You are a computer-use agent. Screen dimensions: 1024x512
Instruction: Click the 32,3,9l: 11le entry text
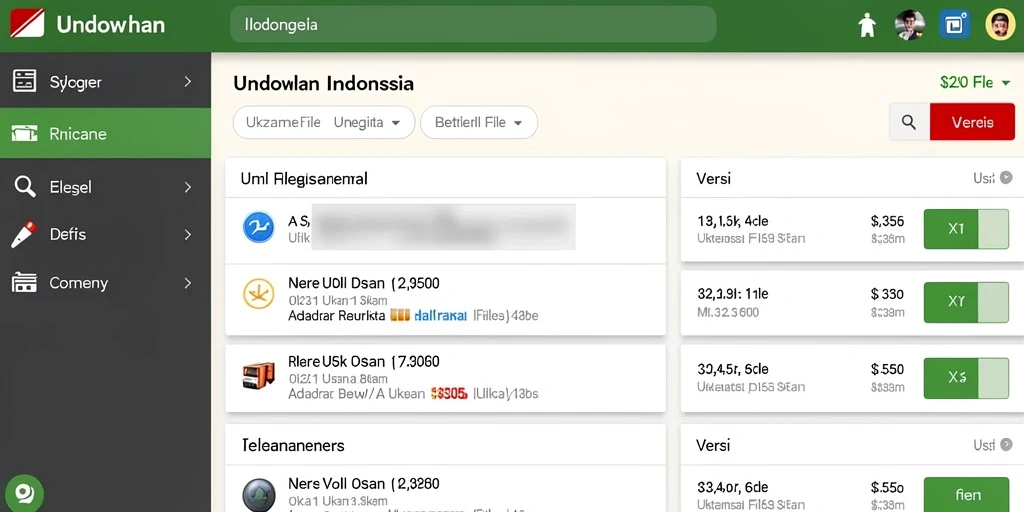coord(733,295)
